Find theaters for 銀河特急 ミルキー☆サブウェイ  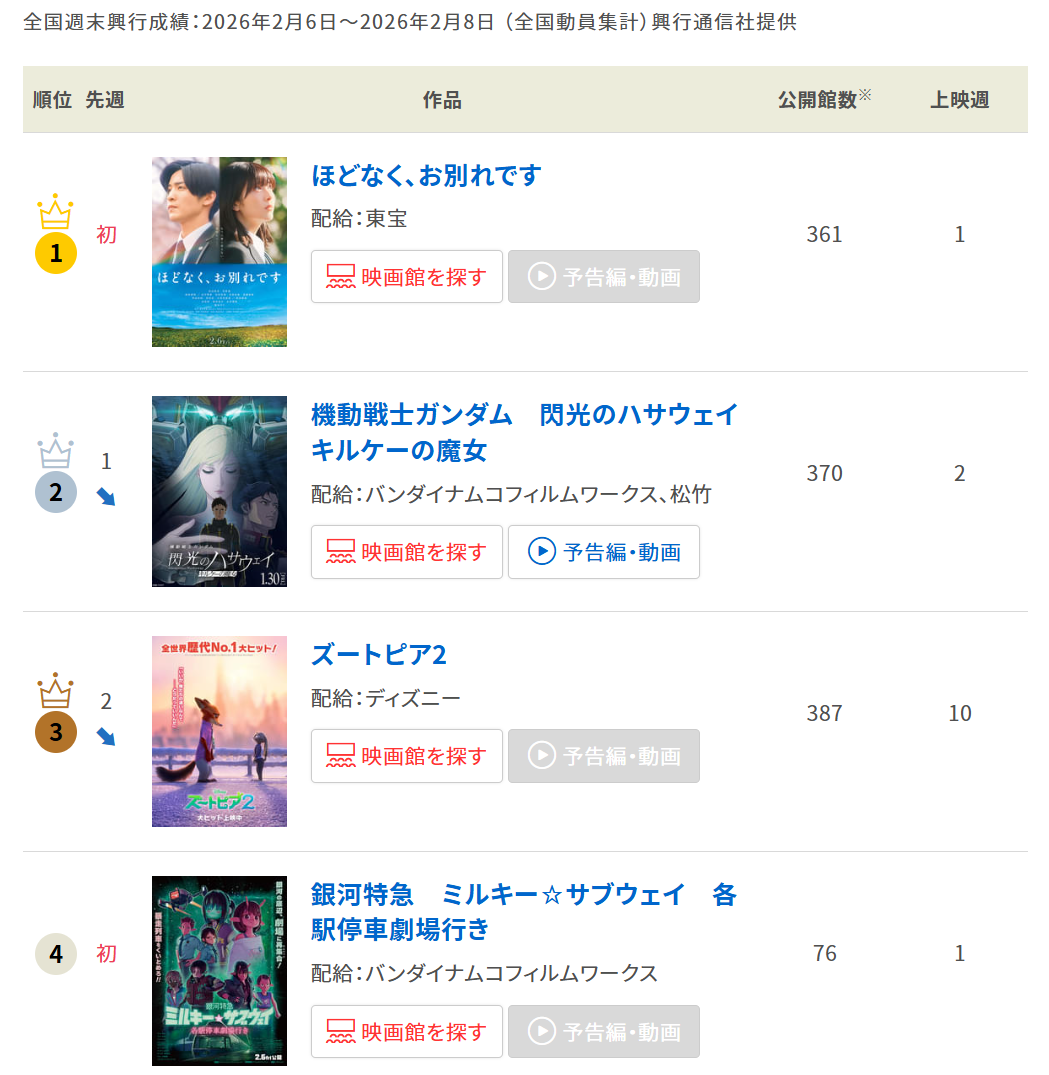pos(407,1031)
